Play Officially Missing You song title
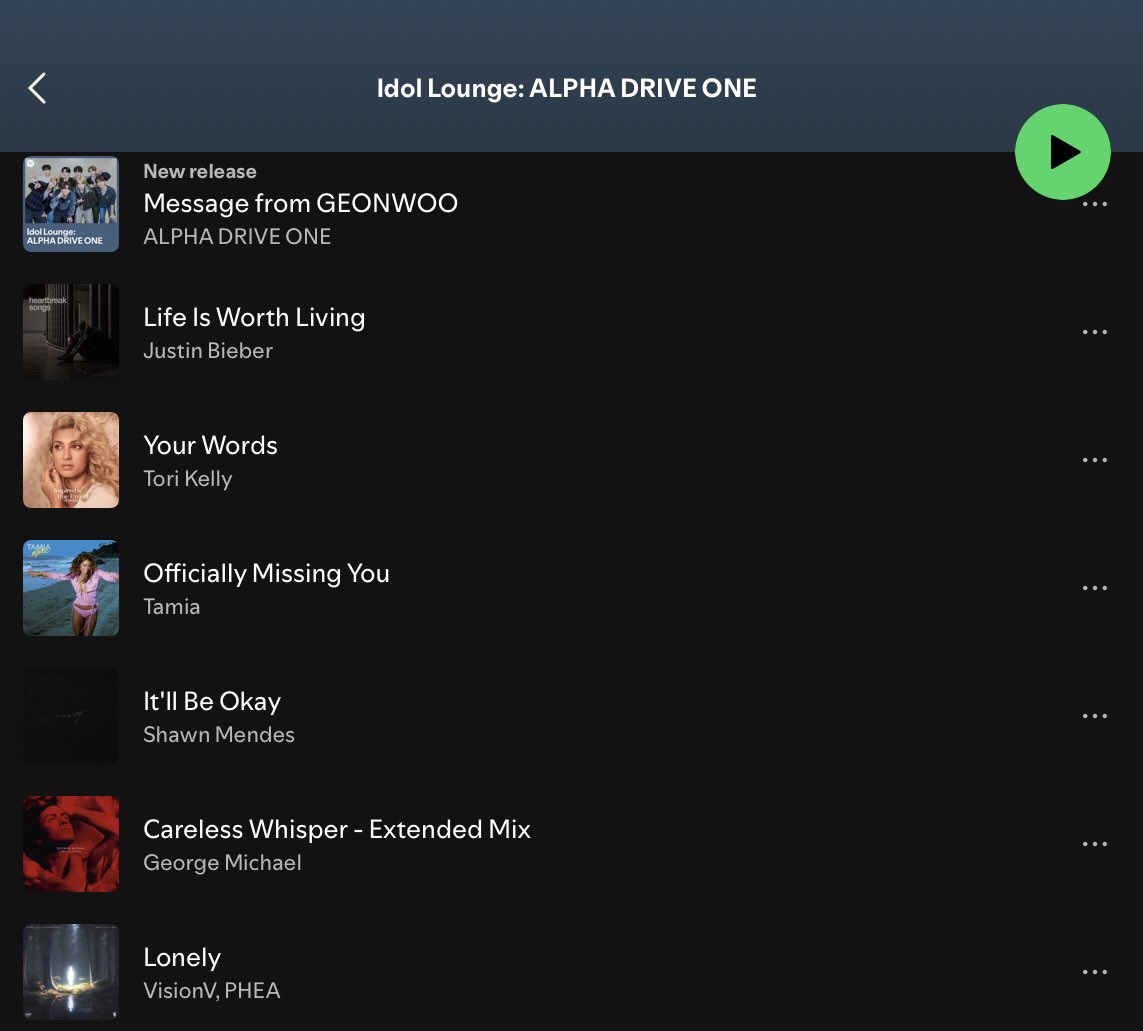Viewport: 1143px width, 1031px height. click(x=266, y=574)
